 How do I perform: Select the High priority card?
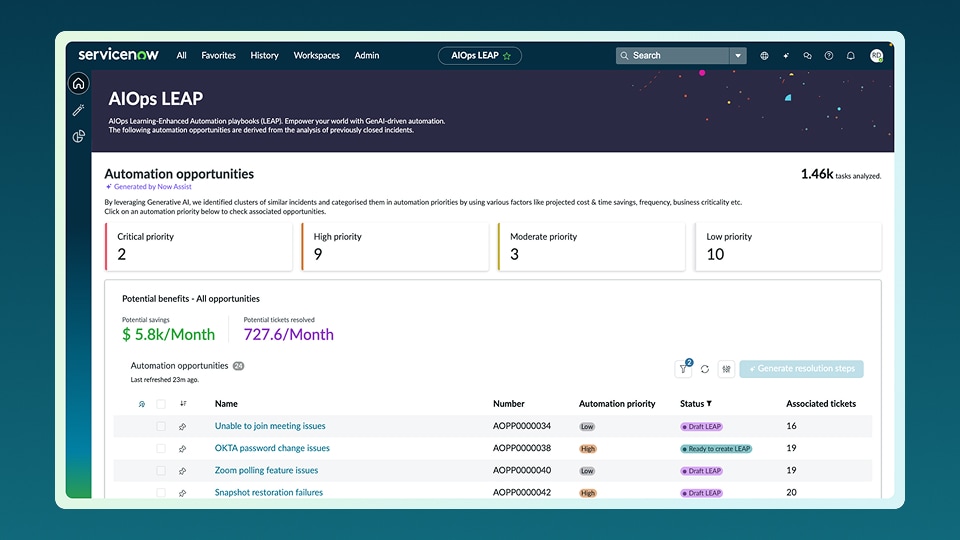pos(395,246)
